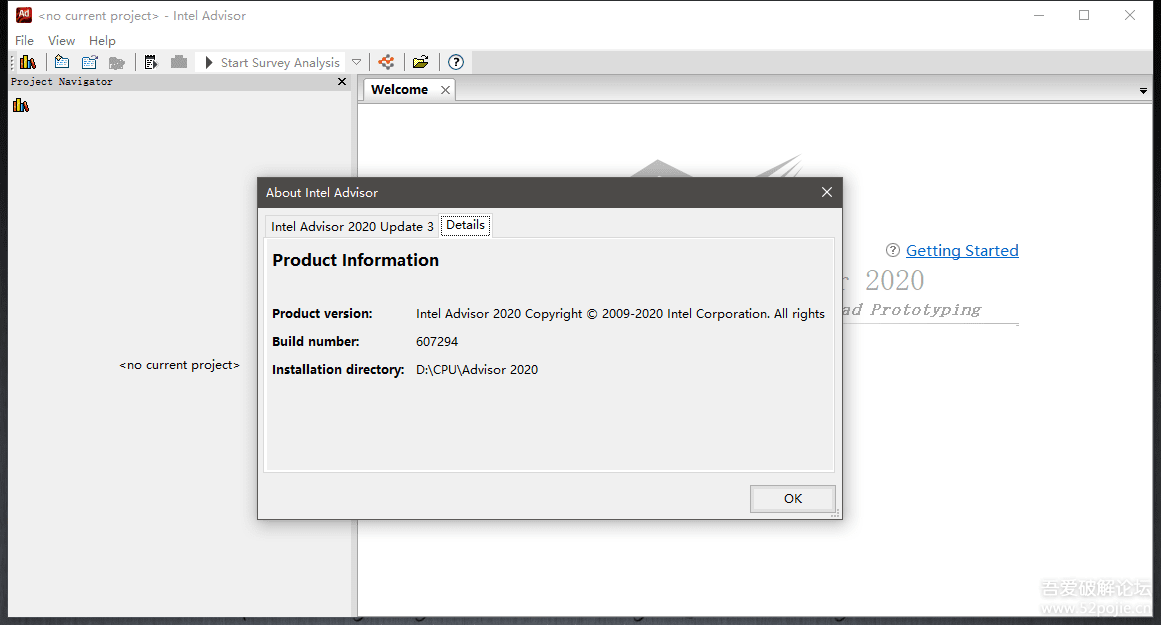The width and height of the screenshot is (1161, 625).
Task: Click the 'Product version:' label
Action: click(322, 313)
